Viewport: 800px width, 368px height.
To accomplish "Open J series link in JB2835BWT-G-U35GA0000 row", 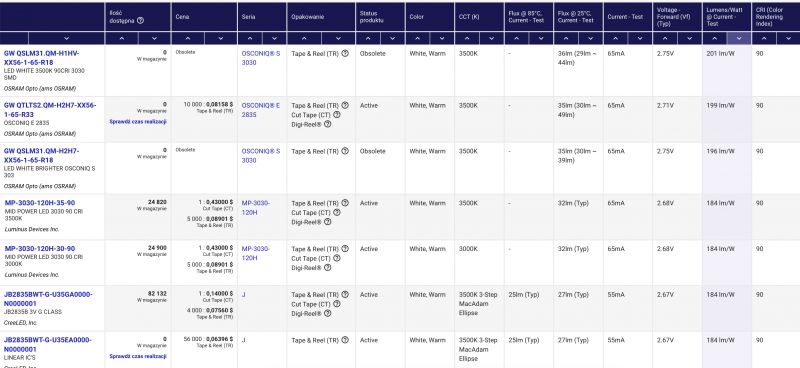I will coord(243,295).
